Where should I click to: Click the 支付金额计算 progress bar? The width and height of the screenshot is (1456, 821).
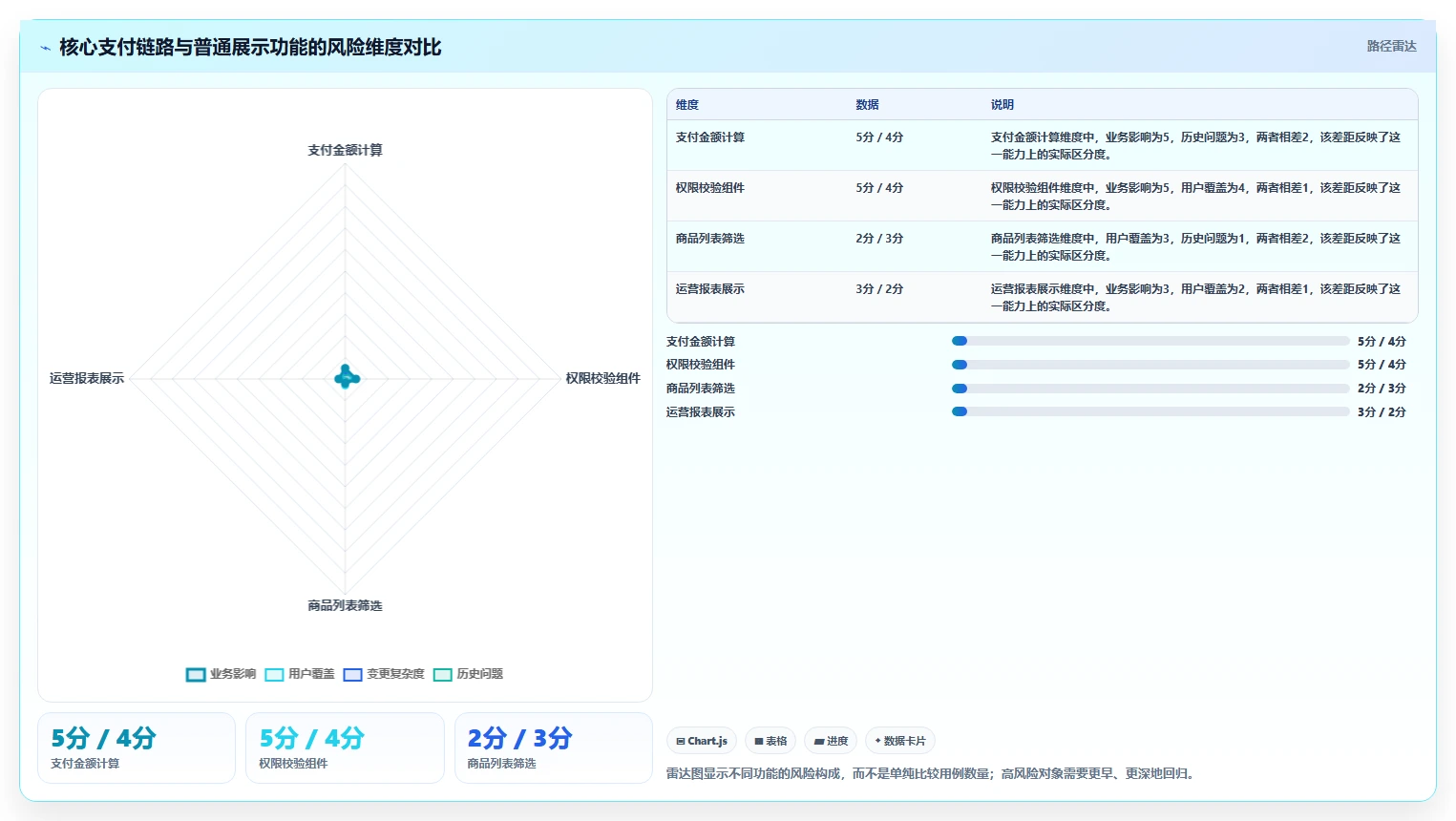point(1150,341)
